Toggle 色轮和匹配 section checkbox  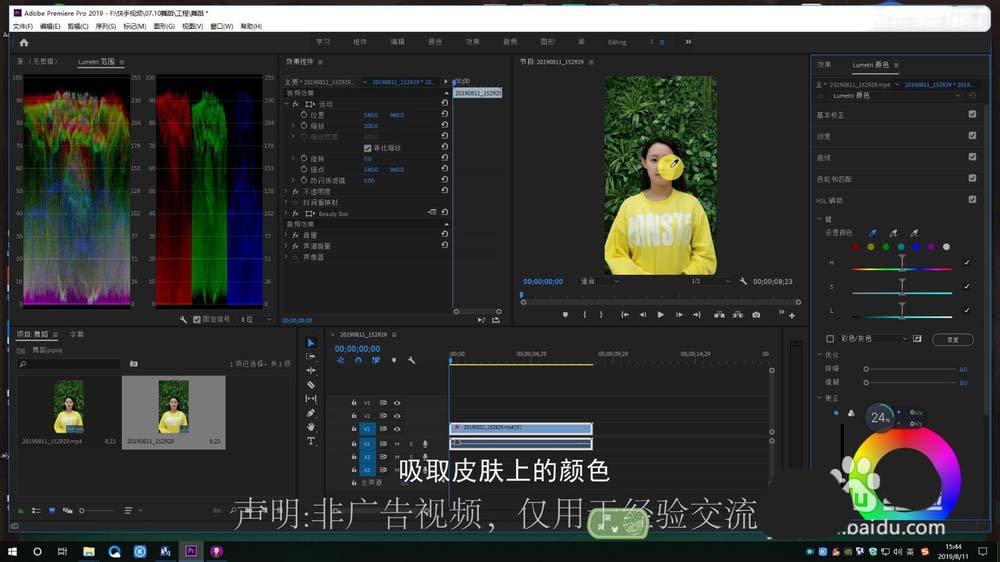point(972,178)
